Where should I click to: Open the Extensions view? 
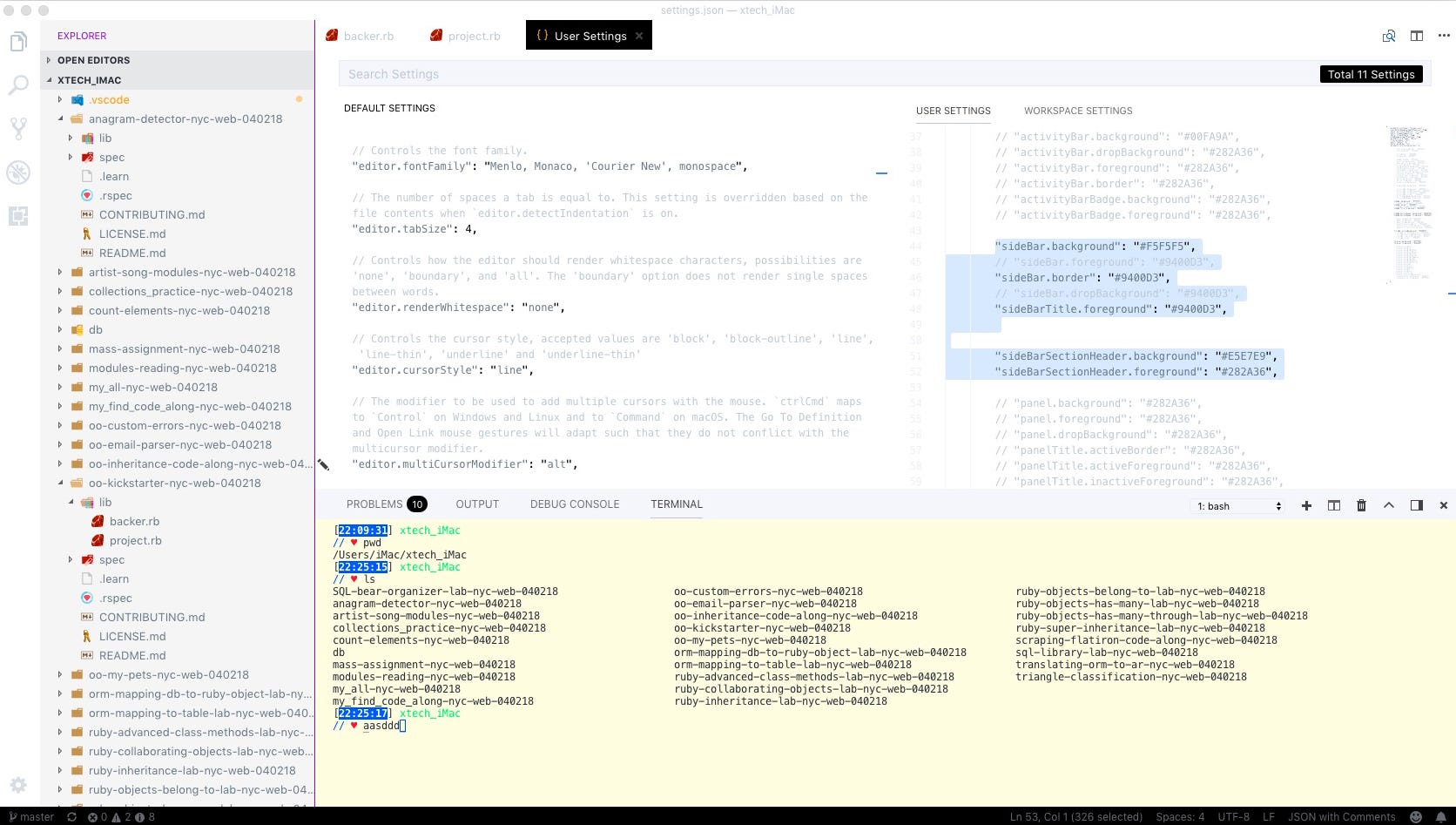(18, 215)
